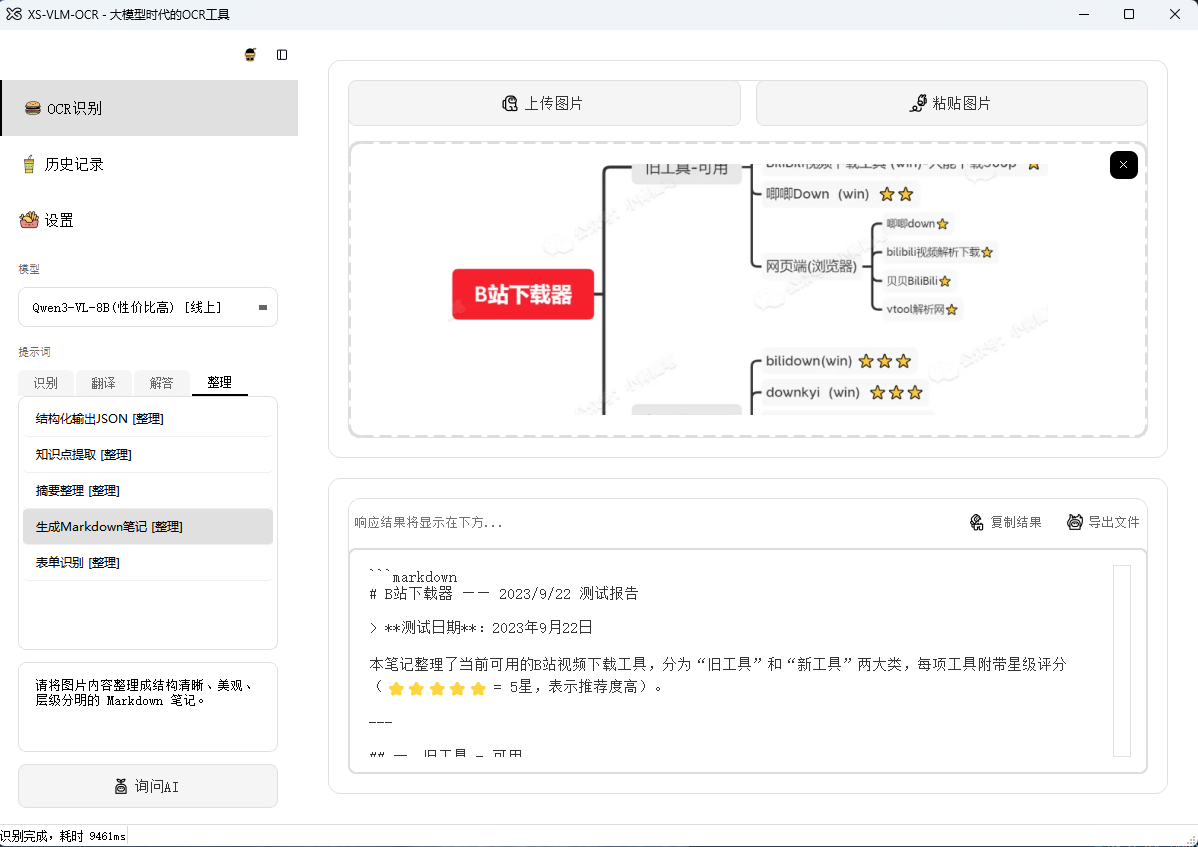Switch to the 识别 prompt tab
The height and width of the screenshot is (847, 1198).
pos(46,383)
